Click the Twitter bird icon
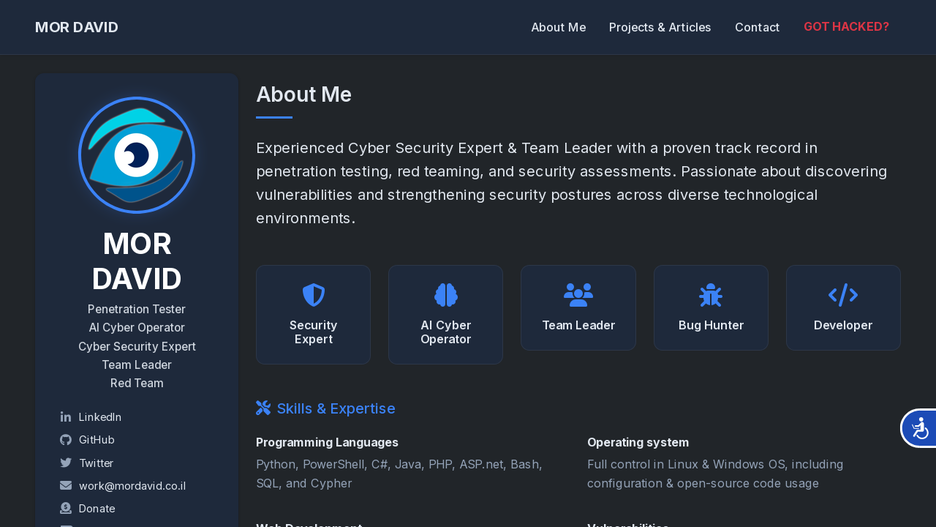This screenshot has height=527, width=936. (x=66, y=463)
